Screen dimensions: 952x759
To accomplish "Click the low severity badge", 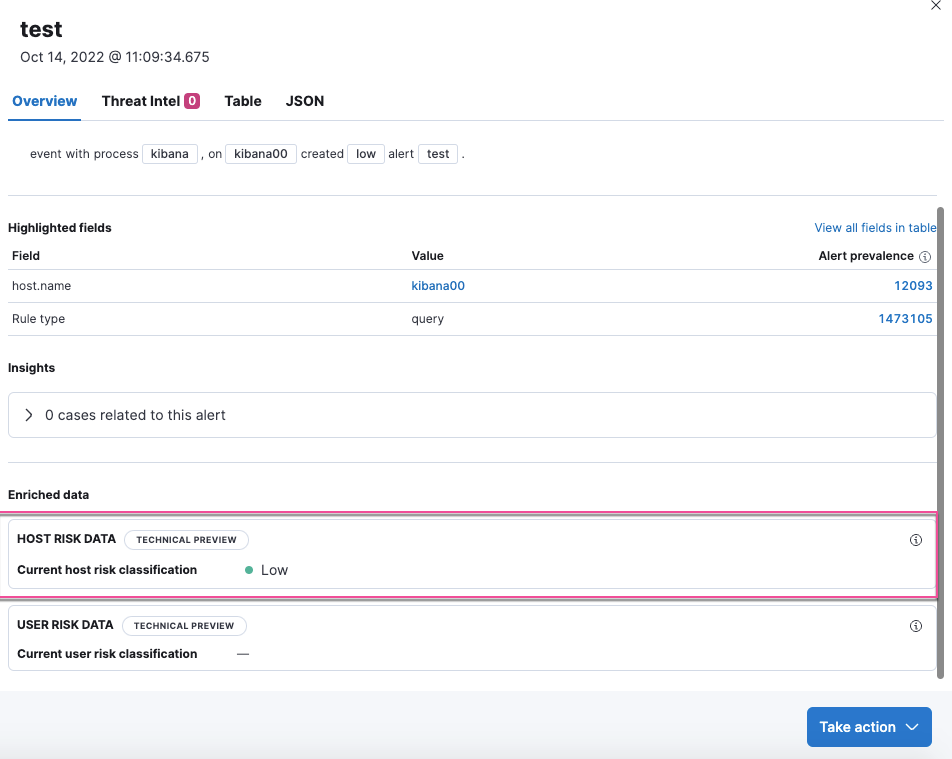I will coord(365,154).
